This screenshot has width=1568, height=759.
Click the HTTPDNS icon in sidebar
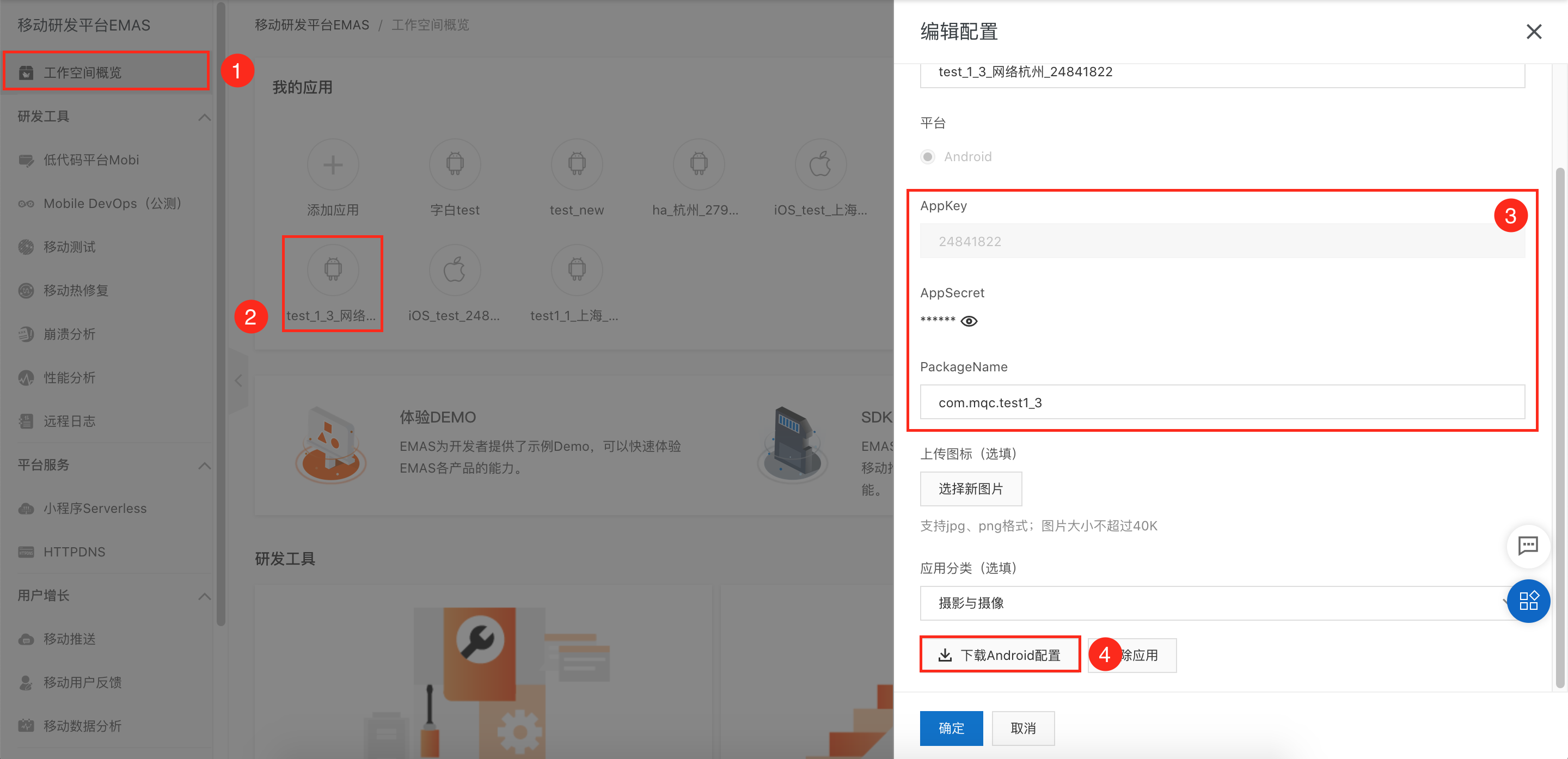coord(26,552)
